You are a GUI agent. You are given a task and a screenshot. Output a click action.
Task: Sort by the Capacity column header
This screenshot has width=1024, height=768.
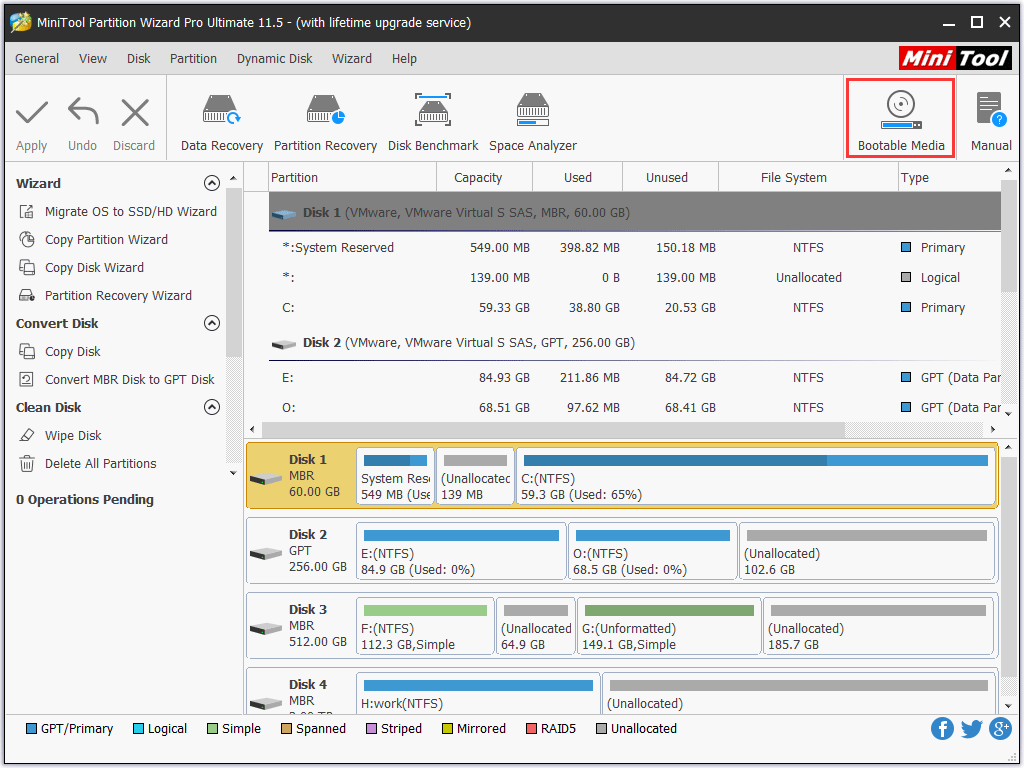click(478, 177)
